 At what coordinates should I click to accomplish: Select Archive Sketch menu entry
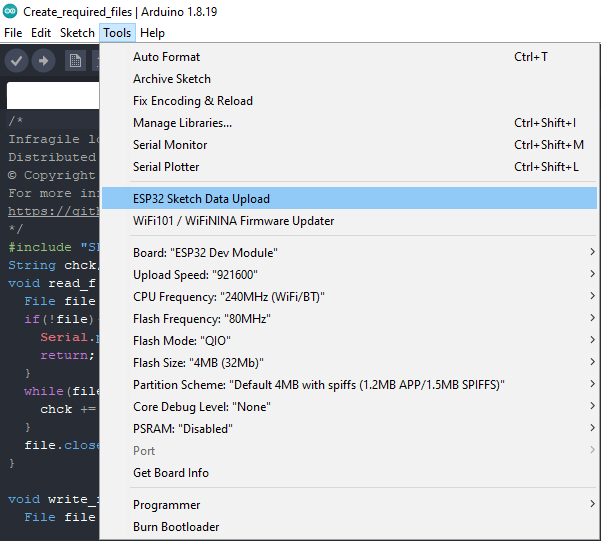(349, 79)
